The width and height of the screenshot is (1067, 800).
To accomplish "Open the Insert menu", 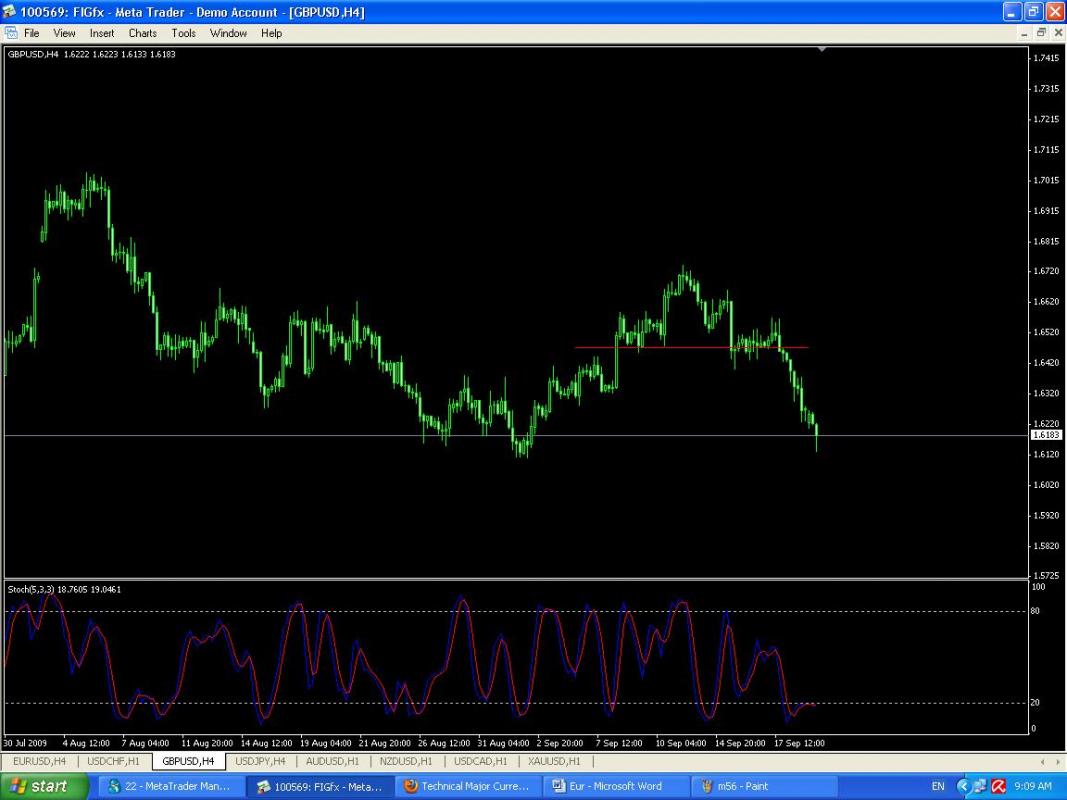I will tap(102, 33).
